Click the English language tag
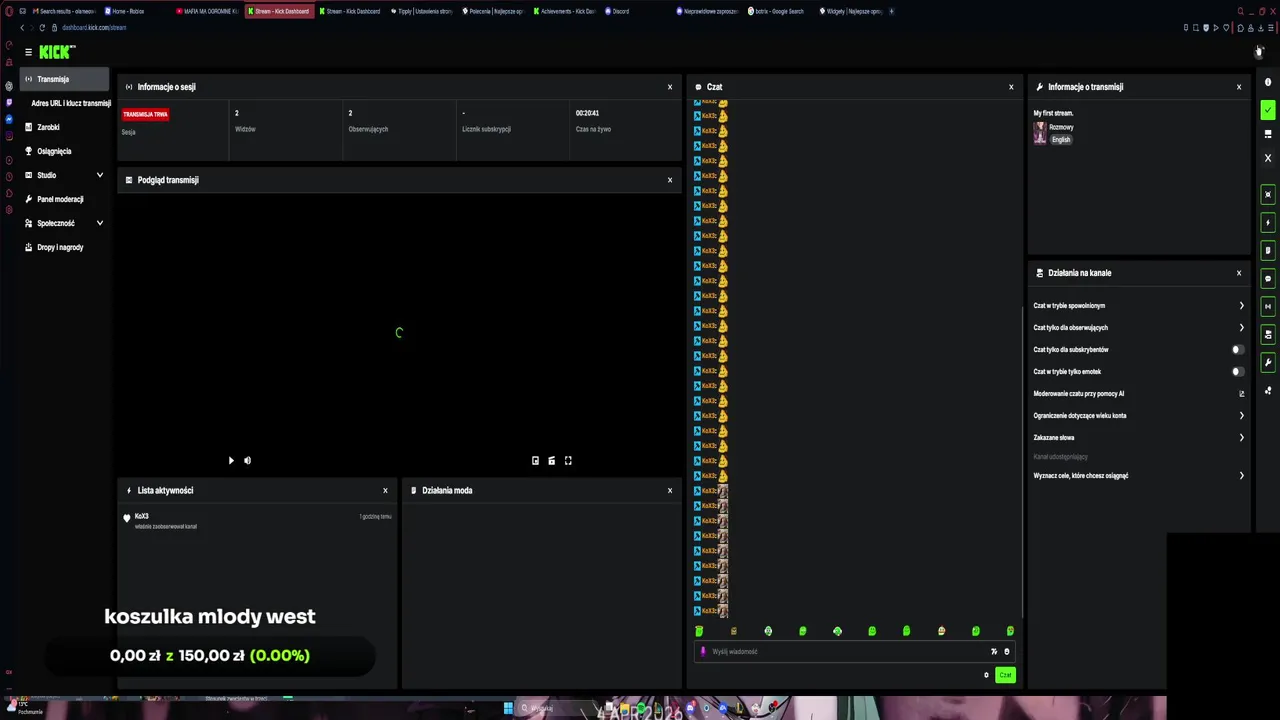Screen dimensions: 1280x720 (1061, 140)
